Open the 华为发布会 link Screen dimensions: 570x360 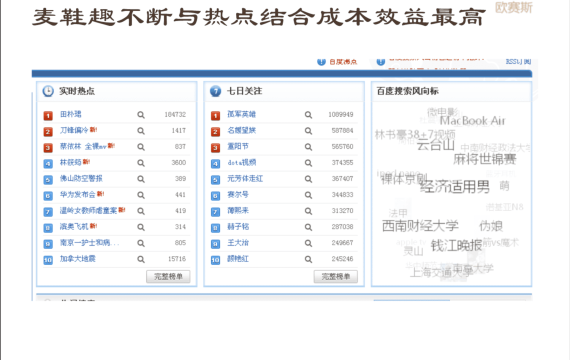(x=78, y=195)
